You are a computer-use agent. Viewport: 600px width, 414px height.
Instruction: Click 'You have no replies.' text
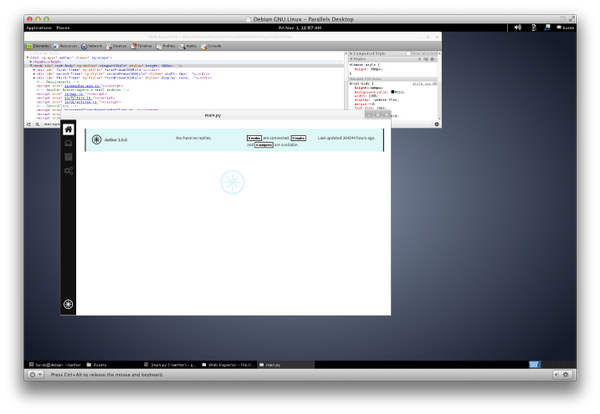click(x=193, y=138)
